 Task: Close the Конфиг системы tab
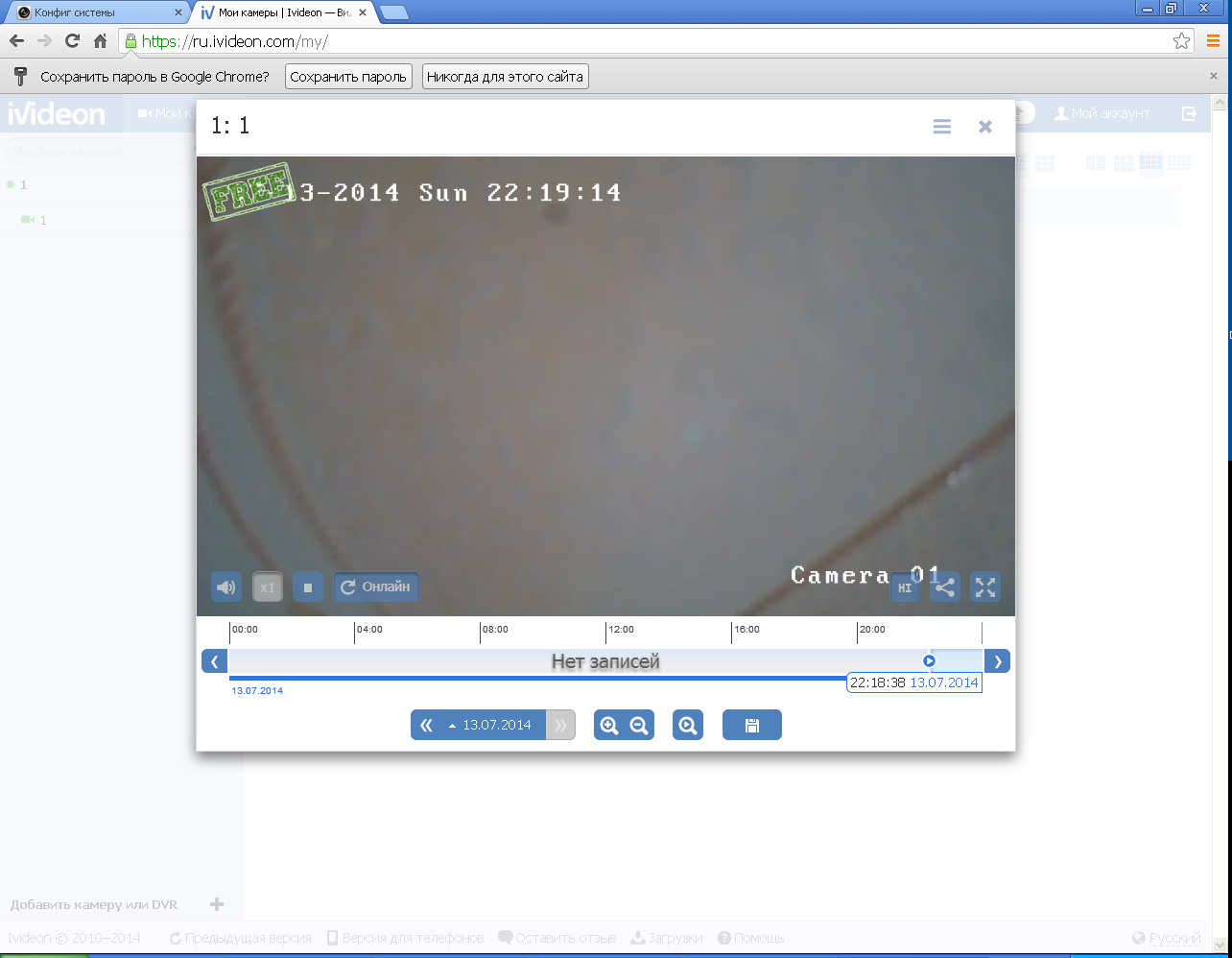(178, 13)
